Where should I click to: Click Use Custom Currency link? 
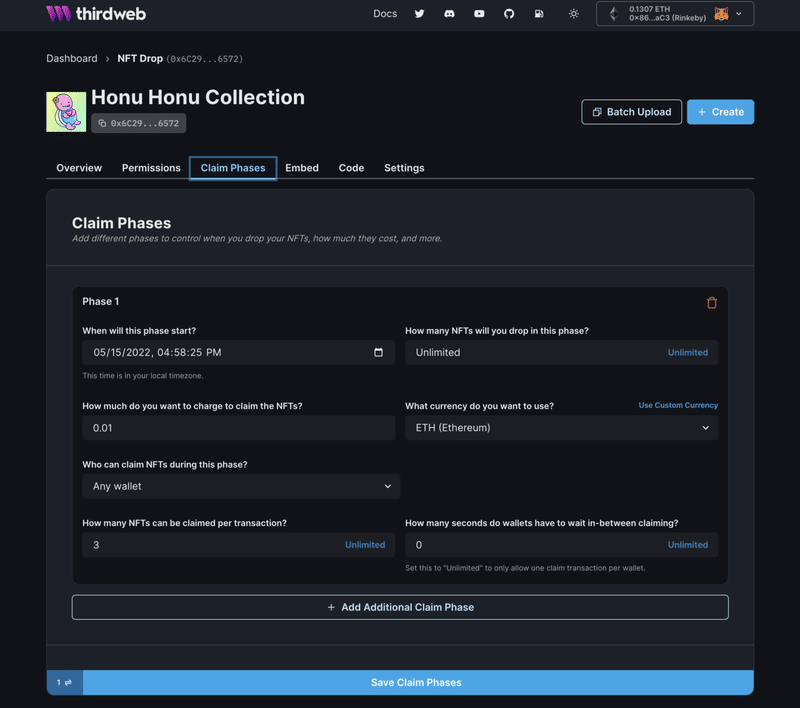tap(678, 405)
